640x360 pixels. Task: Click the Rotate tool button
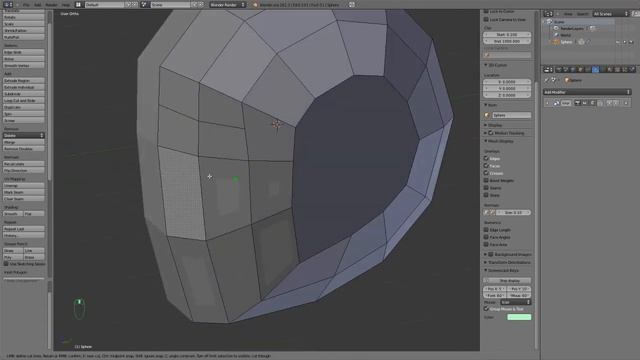coord(24,18)
